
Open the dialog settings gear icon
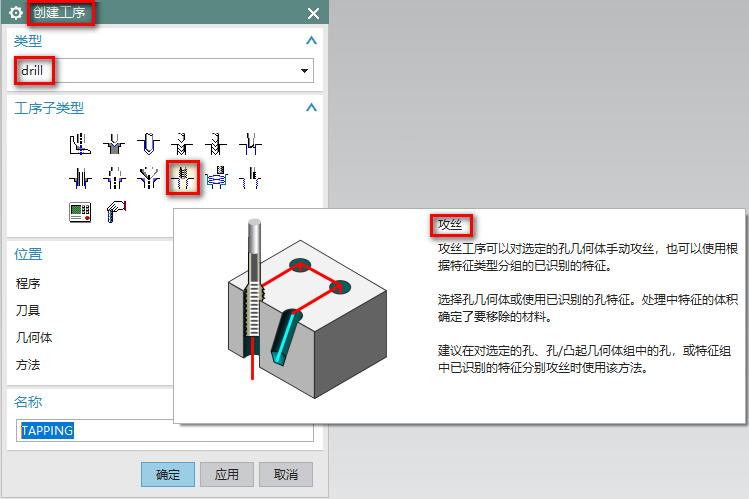click(x=15, y=13)
